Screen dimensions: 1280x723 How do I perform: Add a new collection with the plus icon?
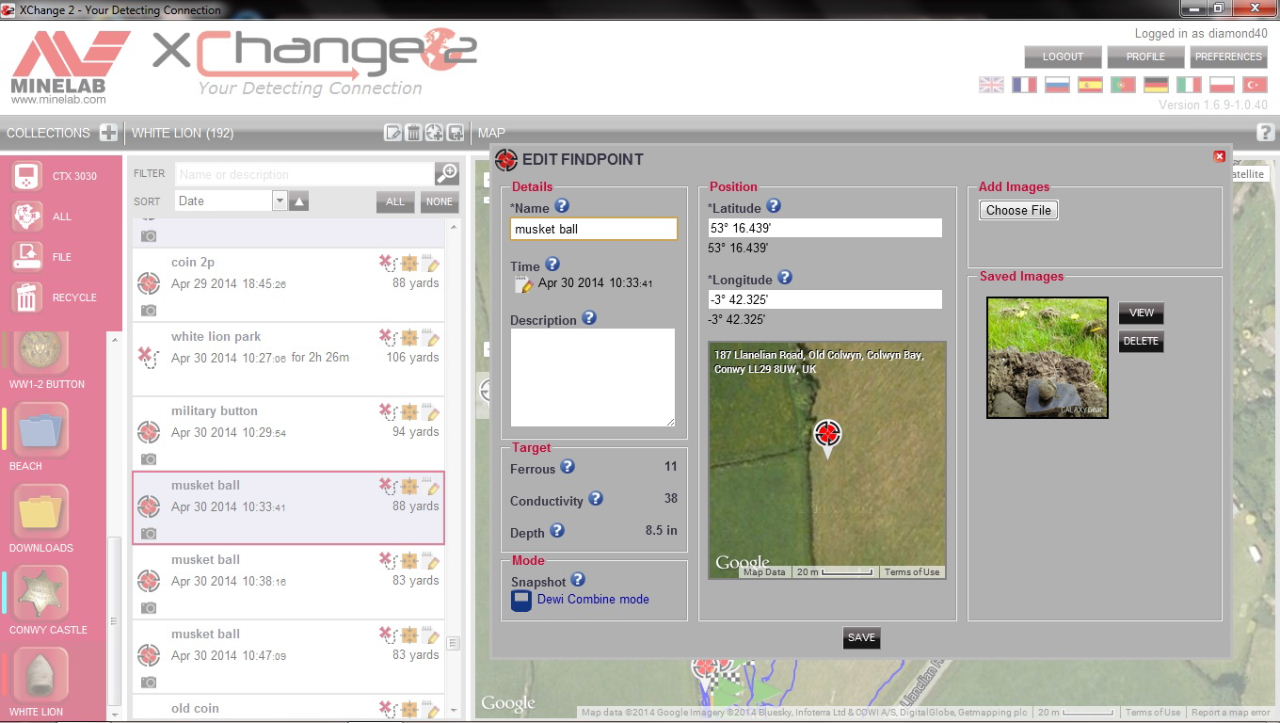pyautogui.click(x=108, y=133)
